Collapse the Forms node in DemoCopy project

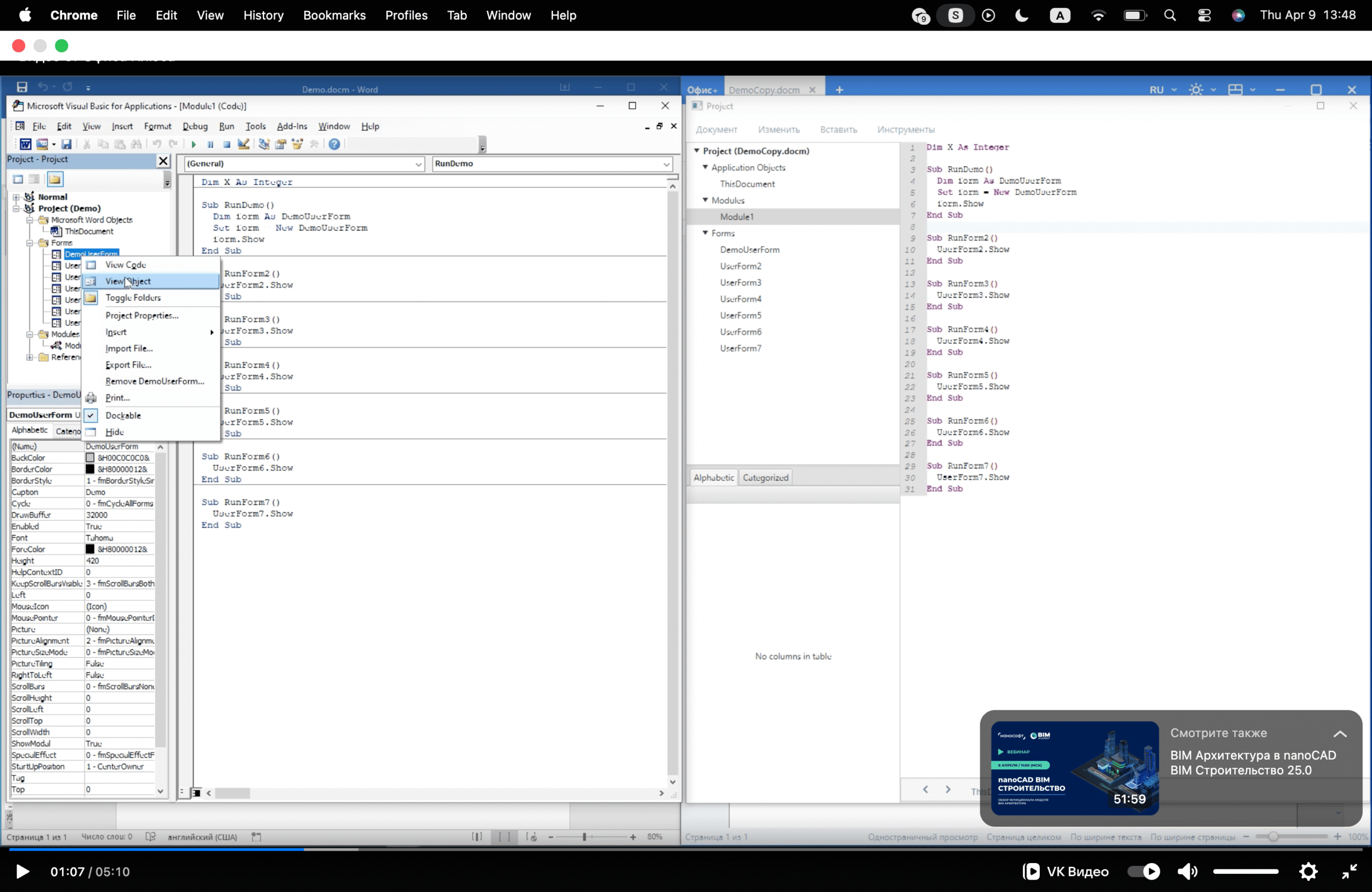[705, 233]
